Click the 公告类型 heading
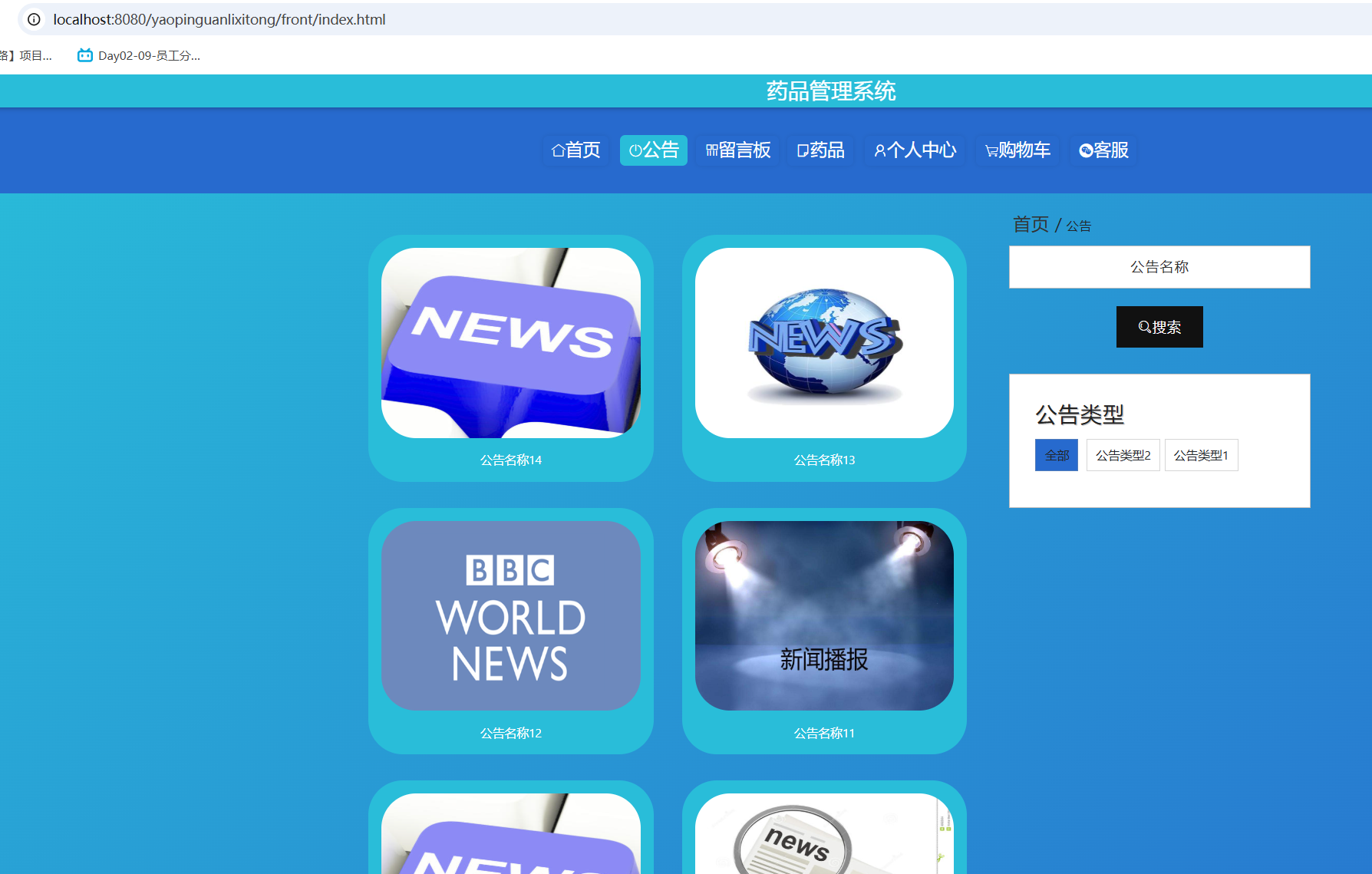The height and width of the screenshot is (874, 1372). pyautogui.click(x=1080, y=414)
